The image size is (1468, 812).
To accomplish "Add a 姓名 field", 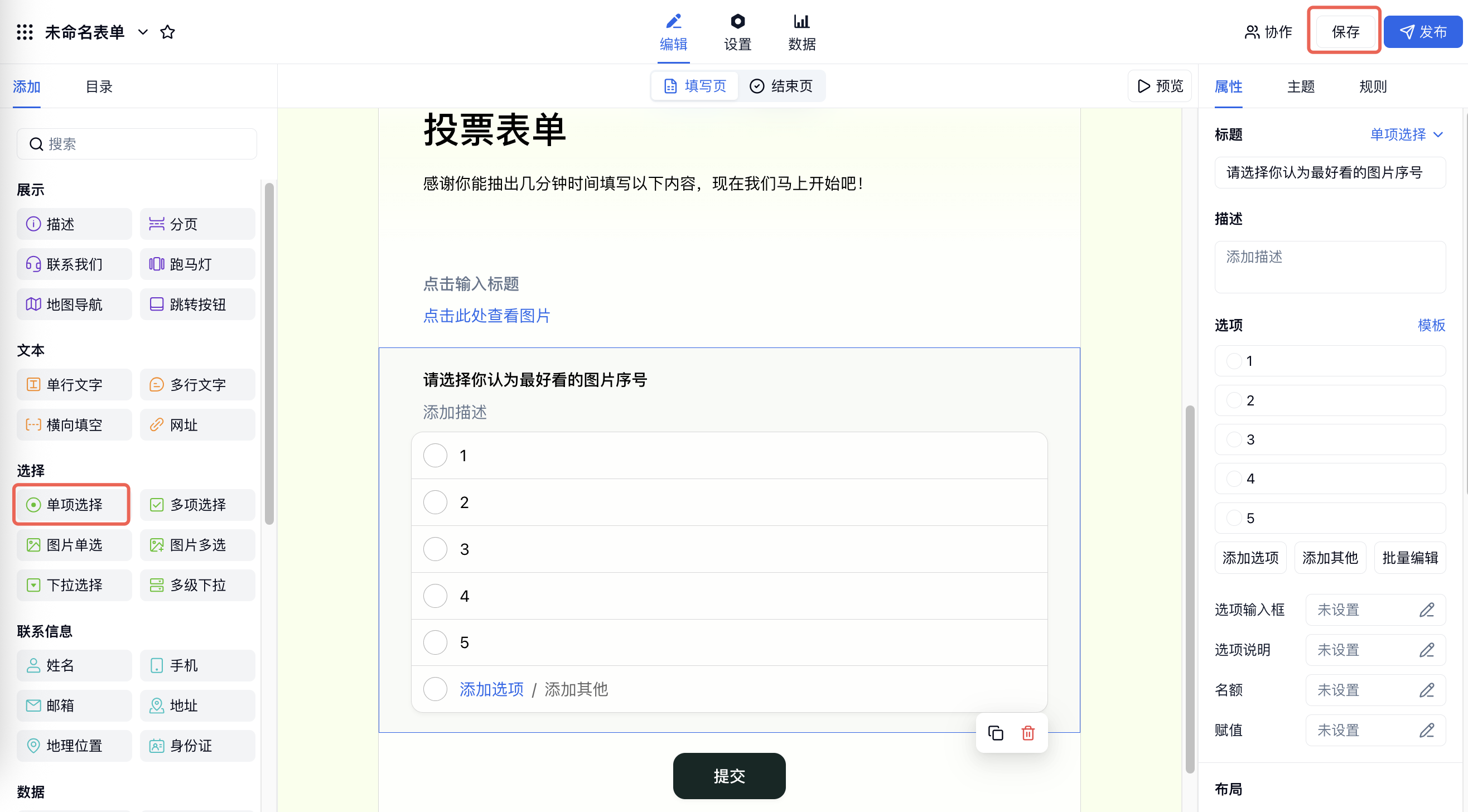I will [74, 665].
